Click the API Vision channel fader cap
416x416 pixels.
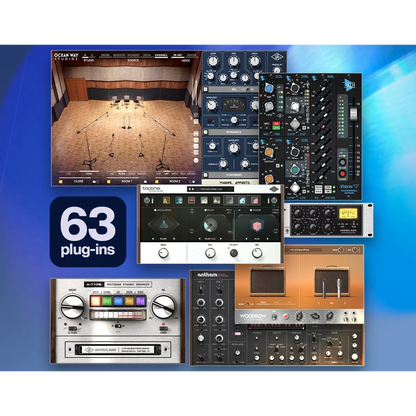354,114
